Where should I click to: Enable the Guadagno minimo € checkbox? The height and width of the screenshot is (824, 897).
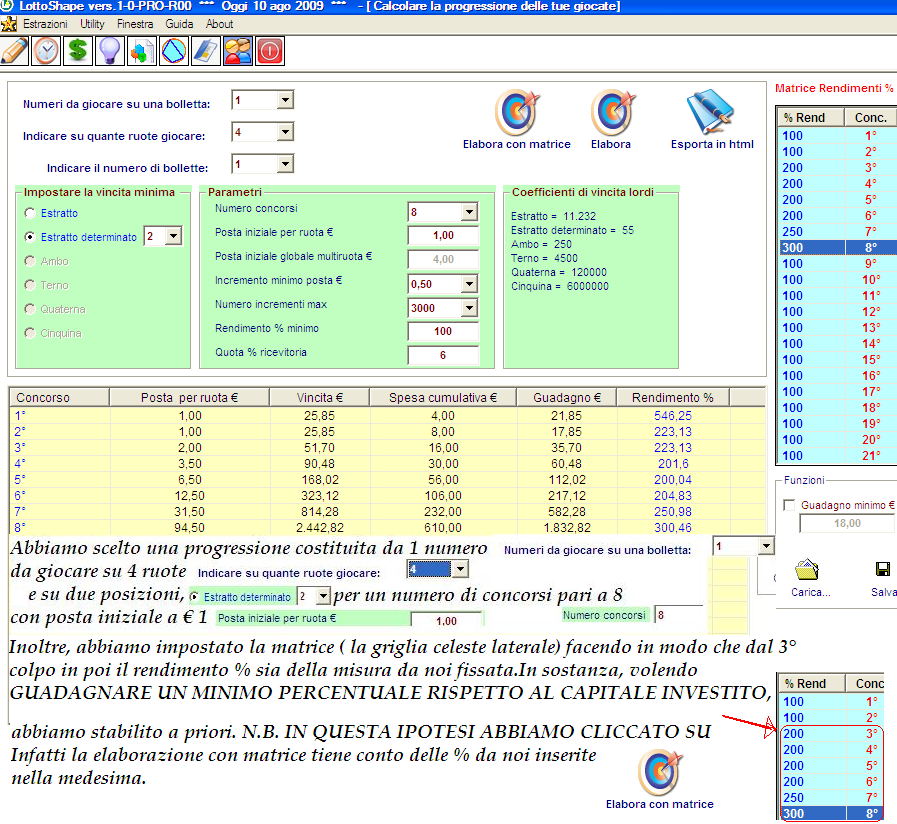coord(789,505)
